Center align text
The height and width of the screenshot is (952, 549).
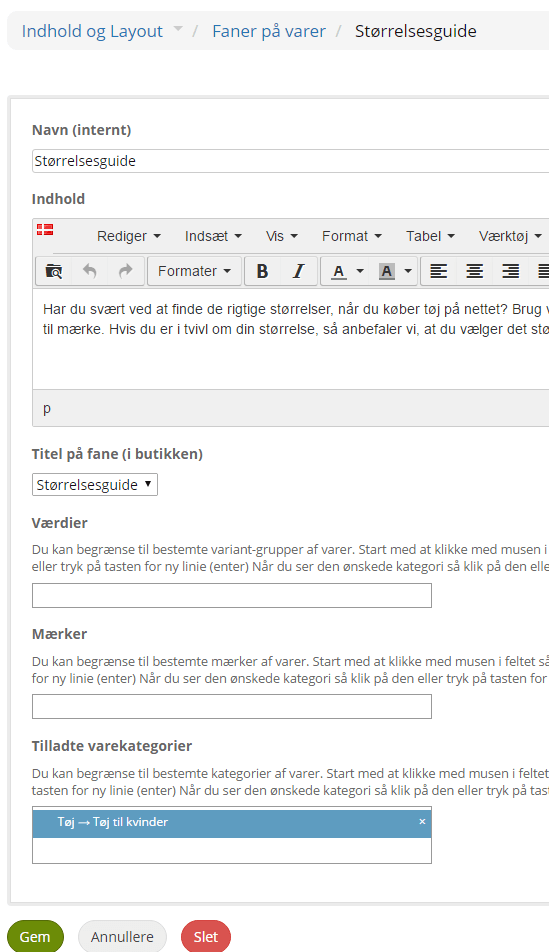[x=474, y=271]
